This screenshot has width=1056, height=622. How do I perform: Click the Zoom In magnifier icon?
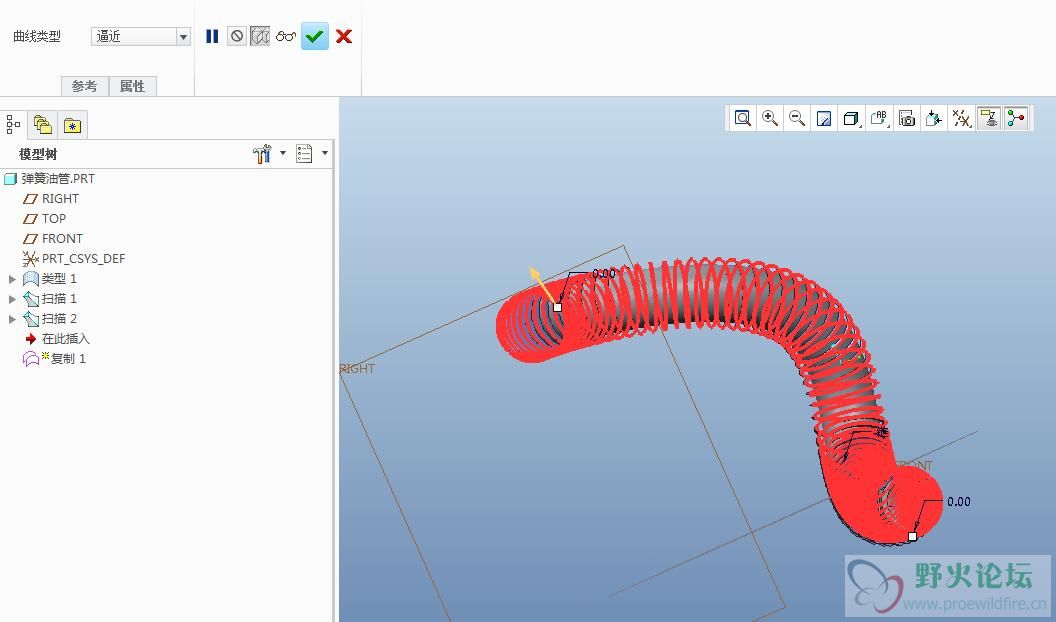pyautogui.click(x=770, y=118)
